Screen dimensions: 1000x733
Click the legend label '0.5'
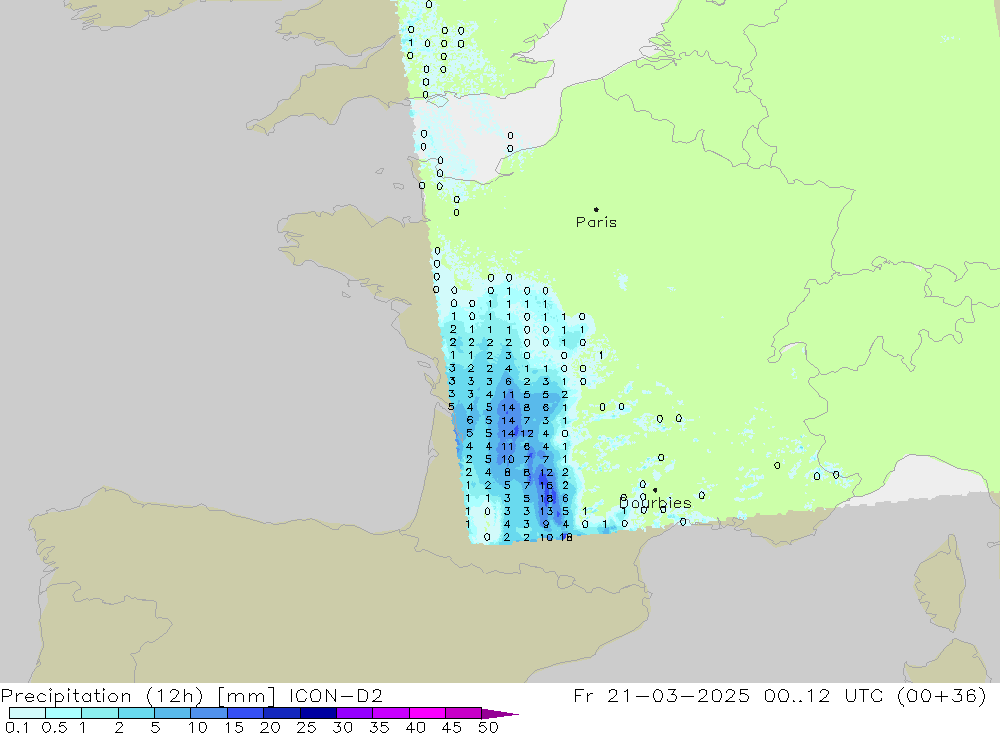pyautogui.click(x=54, y=727)
